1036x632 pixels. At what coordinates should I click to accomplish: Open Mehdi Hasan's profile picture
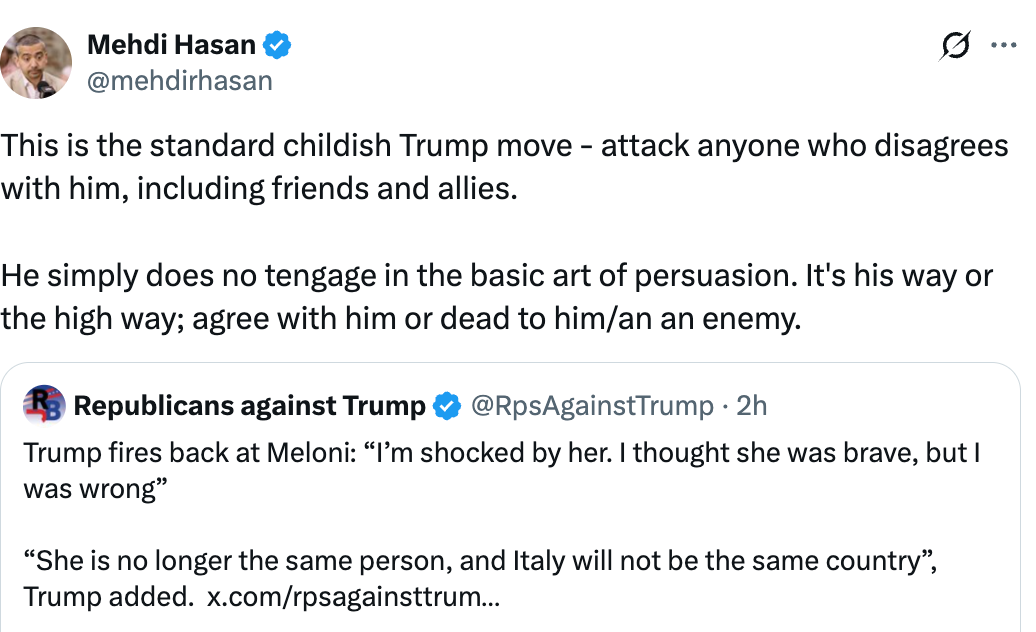(x=37, y=62)
